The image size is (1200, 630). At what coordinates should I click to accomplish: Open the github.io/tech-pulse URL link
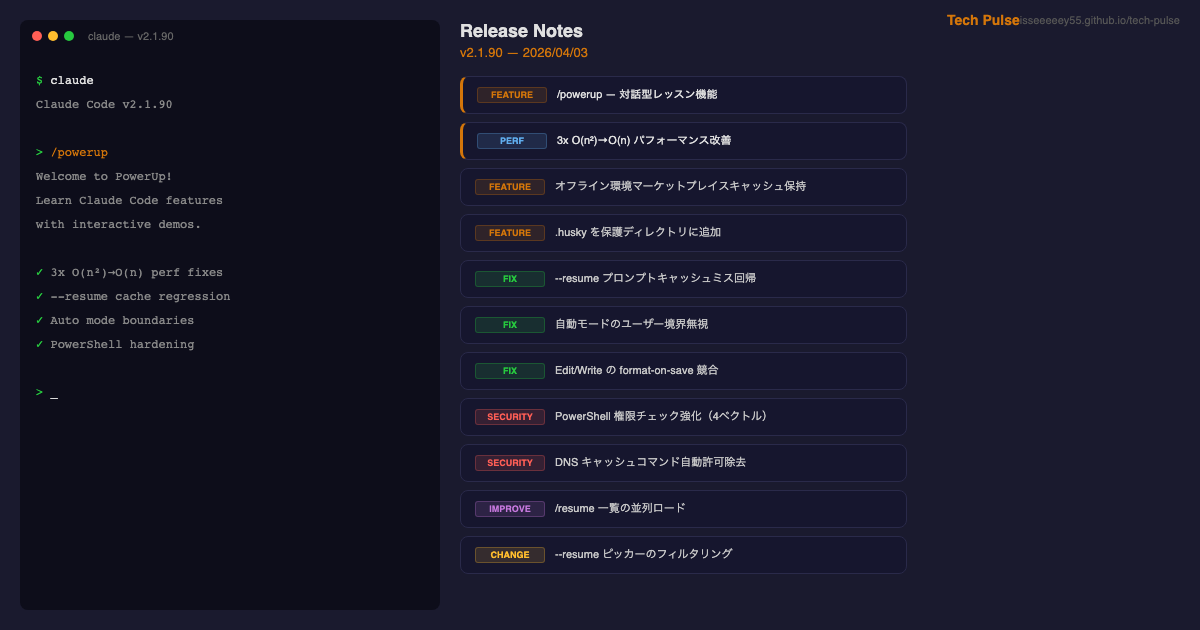tap(1100, 20)
